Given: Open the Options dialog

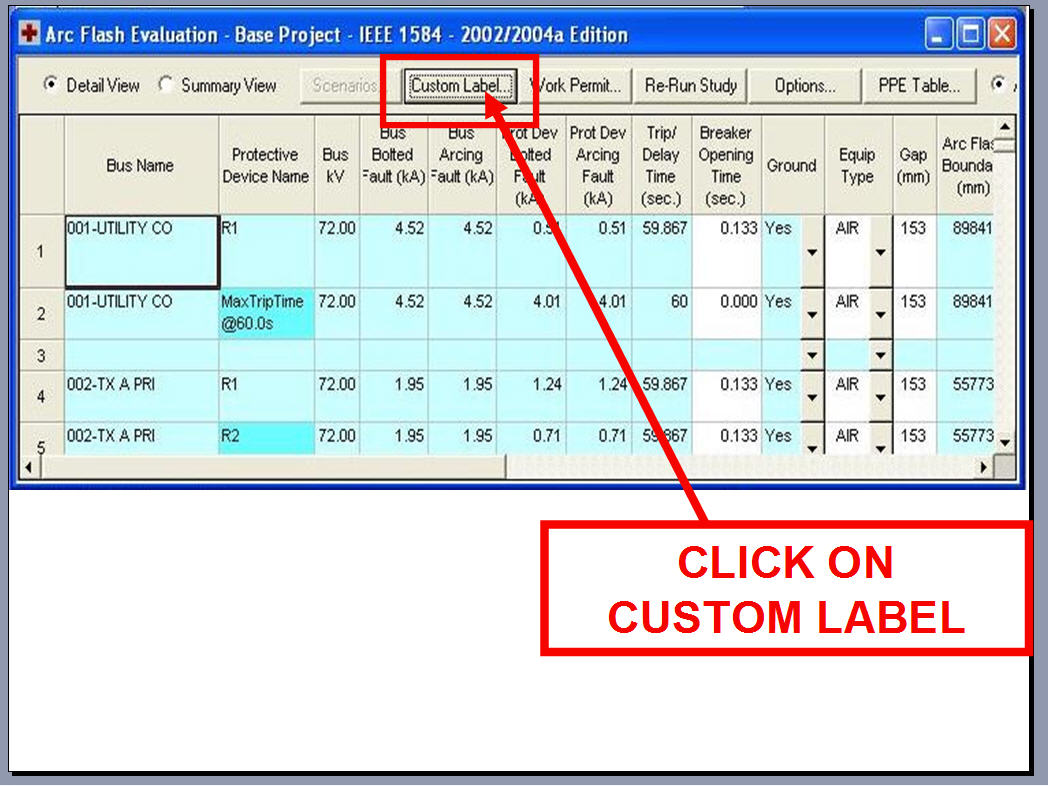Looking at the screenshot, I should click(804, 86).
